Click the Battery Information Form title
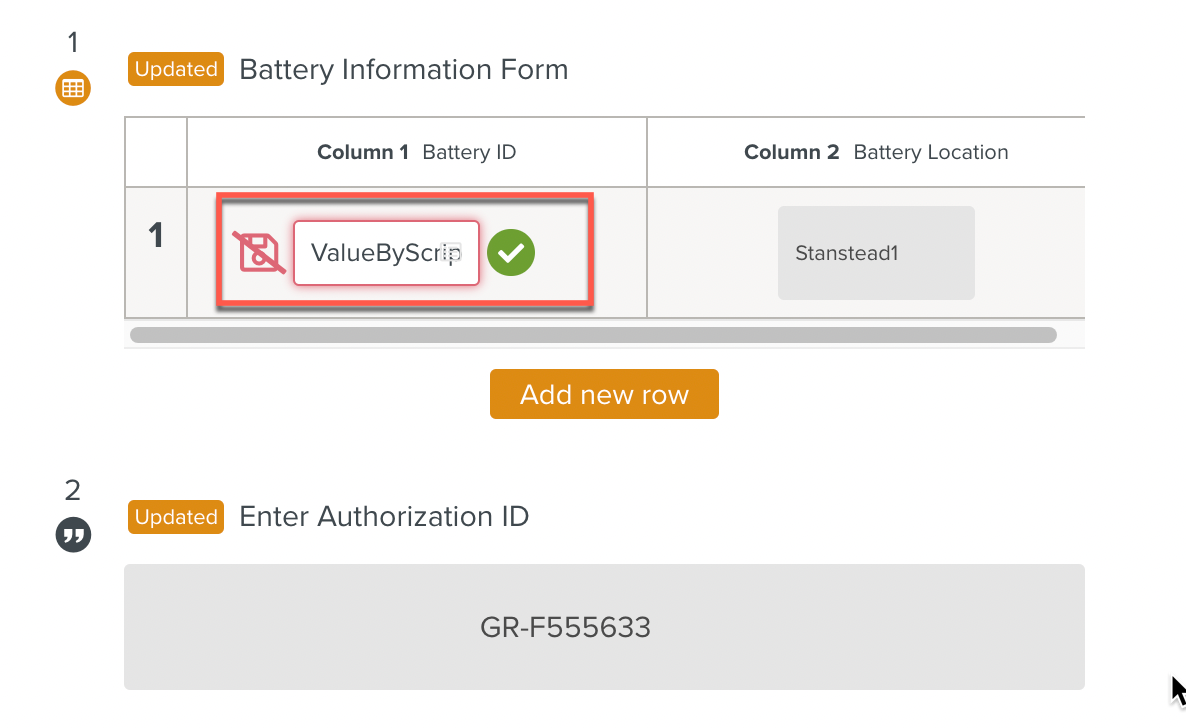This screenshot has width=1186, height=728. pyautogui.click(x=404, y=70)
